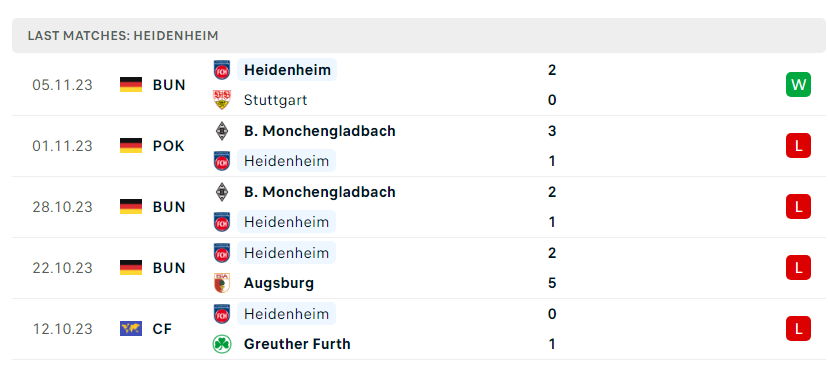Open the 28.10.23 match row date
This screenshot has width=828, height=368.
coord(62,207)
